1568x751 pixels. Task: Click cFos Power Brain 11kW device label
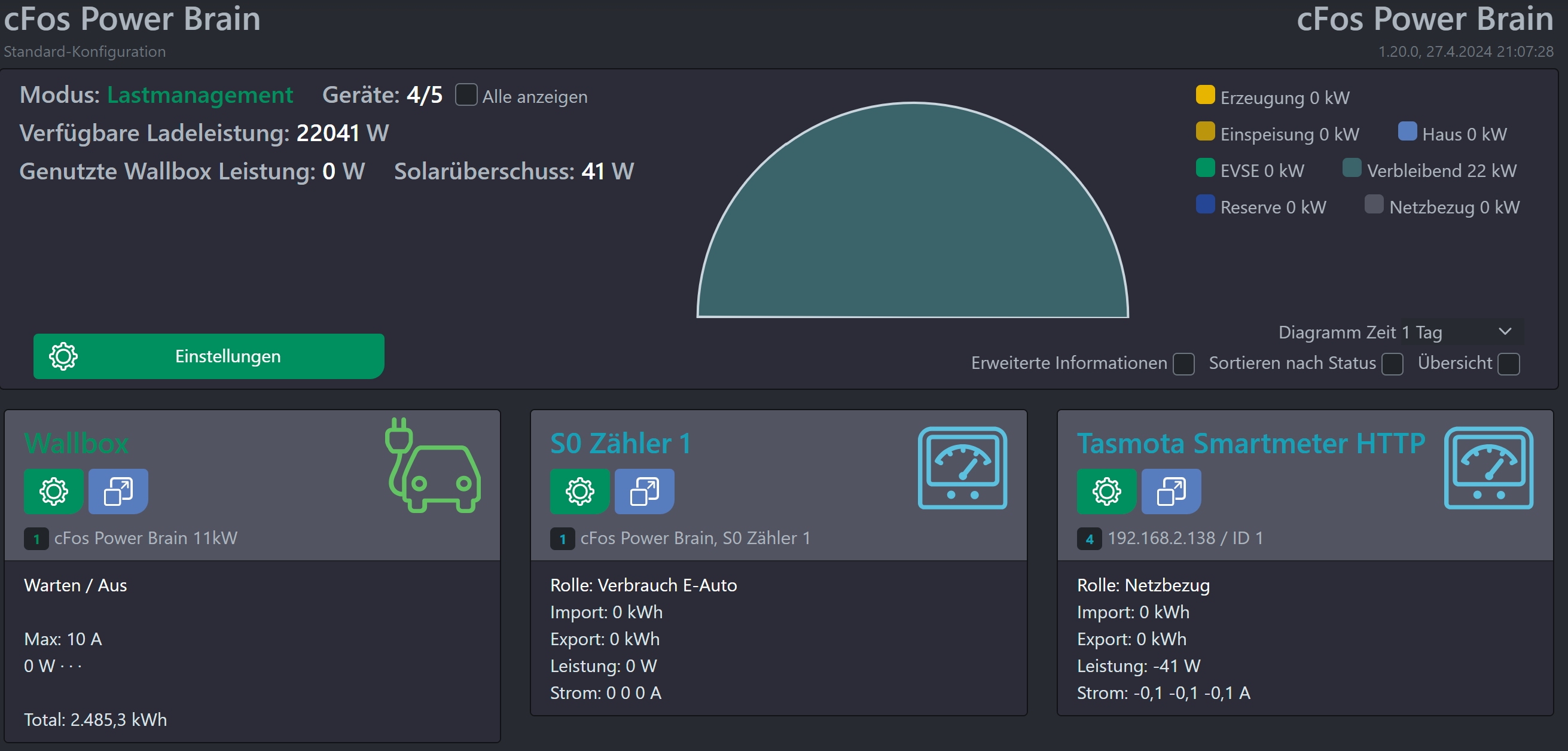coord(145,538)
